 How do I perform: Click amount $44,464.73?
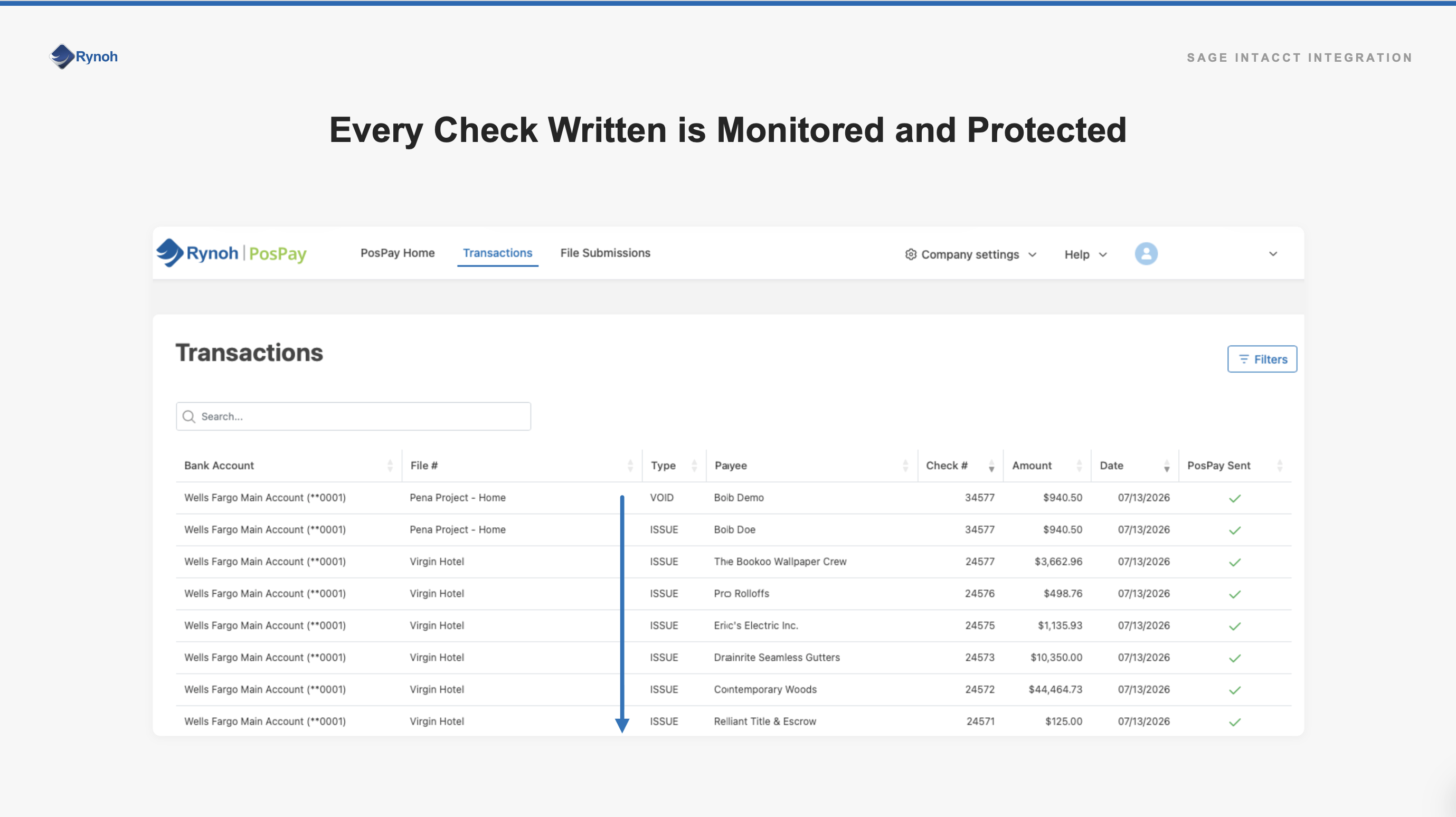click(1055, 689)
